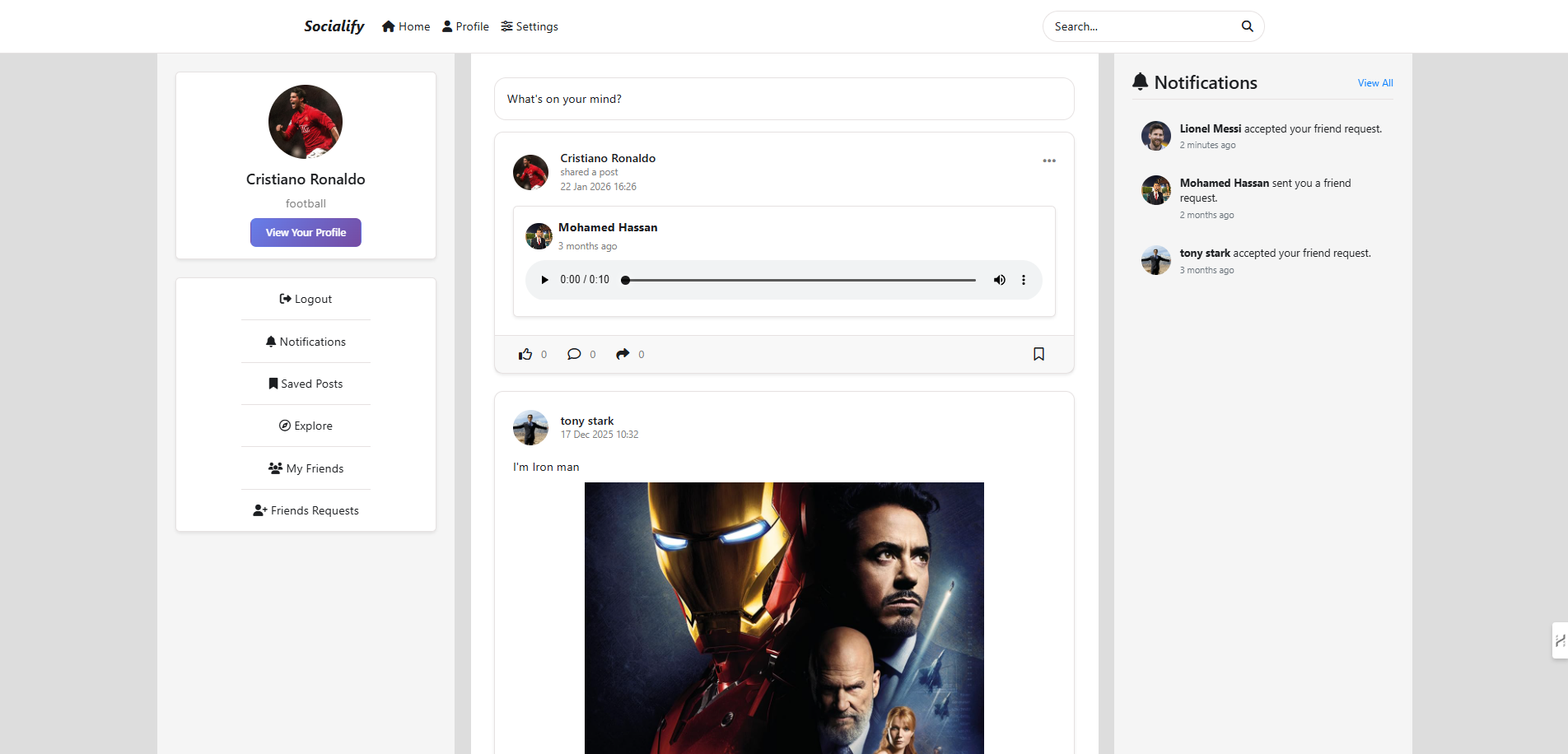Open Profile from the top navigation
1568x754 pixels.
465,26
